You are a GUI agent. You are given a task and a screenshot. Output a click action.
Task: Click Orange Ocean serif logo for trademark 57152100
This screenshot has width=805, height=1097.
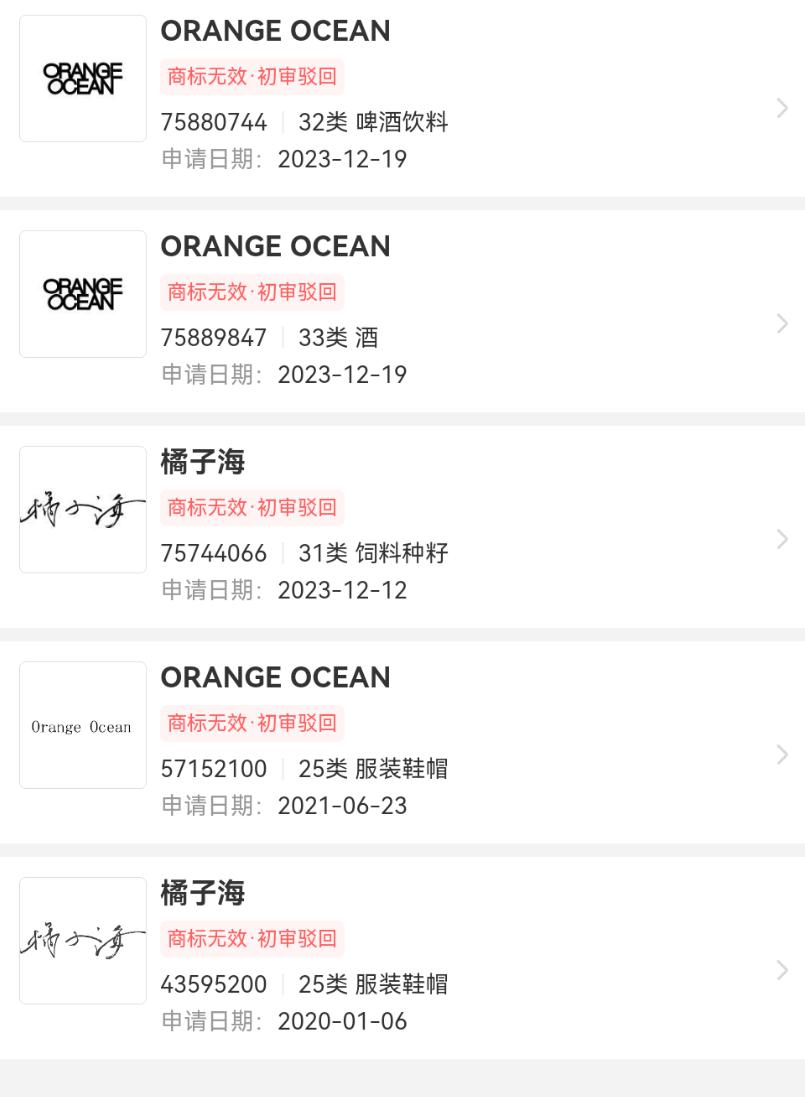(x=83, y=725)
